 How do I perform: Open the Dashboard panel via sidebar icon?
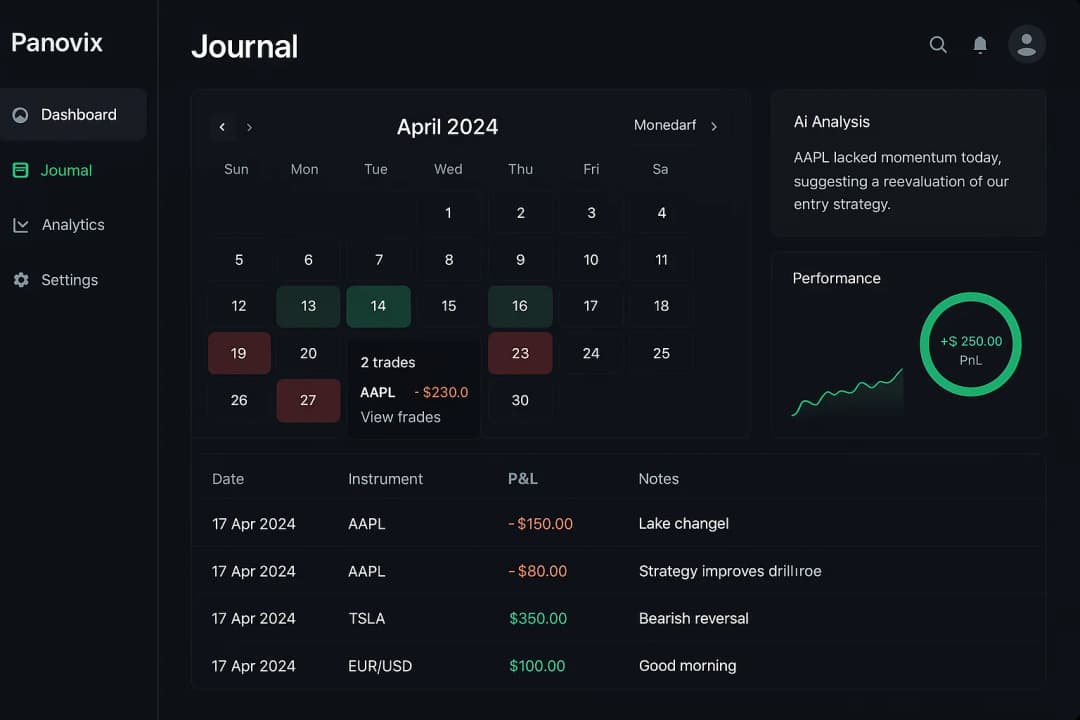21,114
